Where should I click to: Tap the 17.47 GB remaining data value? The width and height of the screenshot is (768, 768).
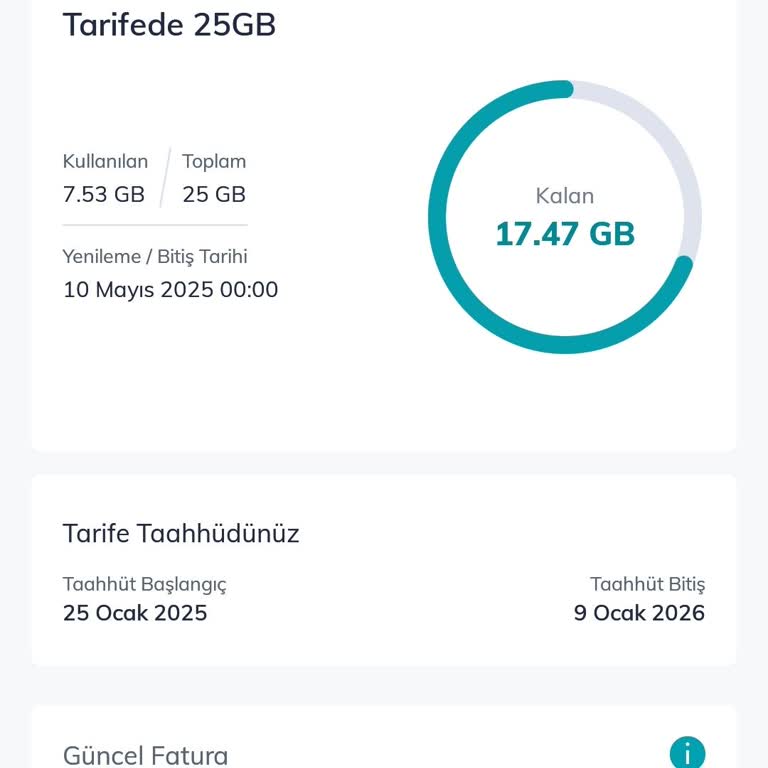[x=565, y=234]
